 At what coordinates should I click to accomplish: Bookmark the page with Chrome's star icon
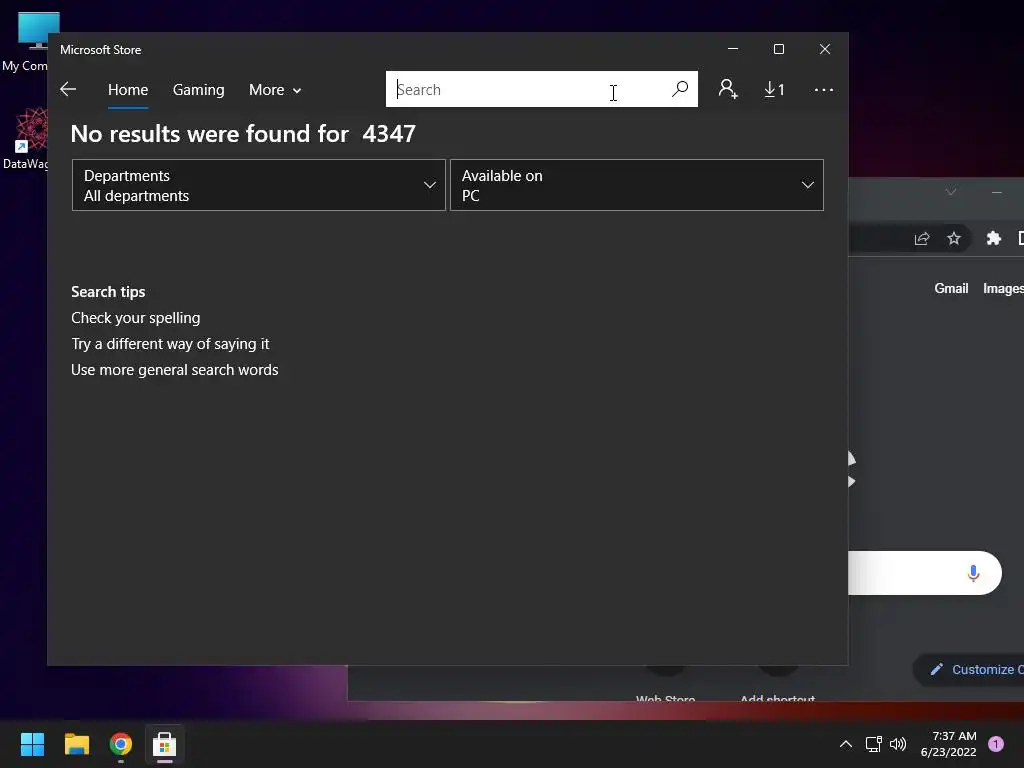click(954, 238)
